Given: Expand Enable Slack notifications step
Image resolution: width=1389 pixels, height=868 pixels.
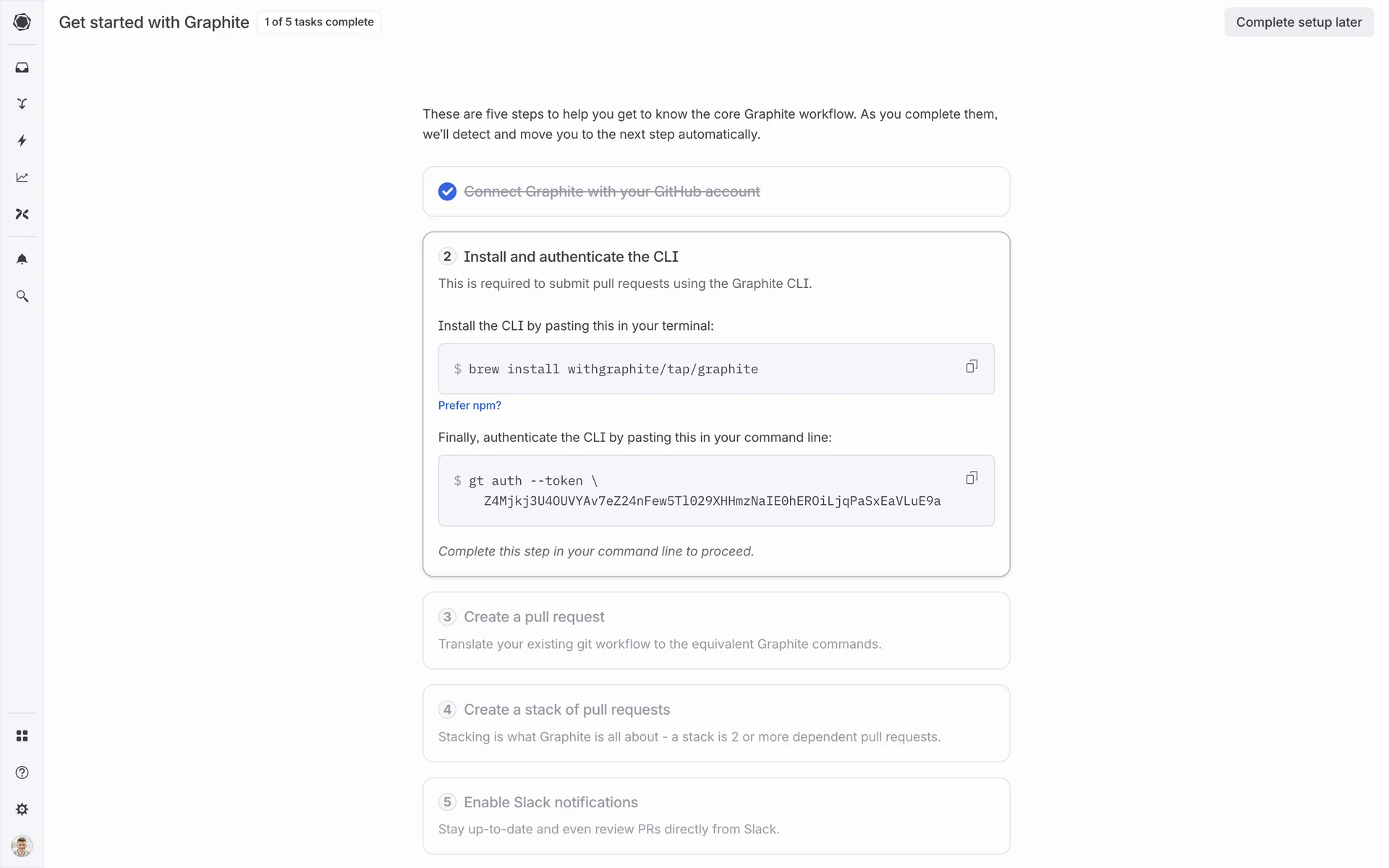Looking at the screenshot, I should click(x=551, y=802).
